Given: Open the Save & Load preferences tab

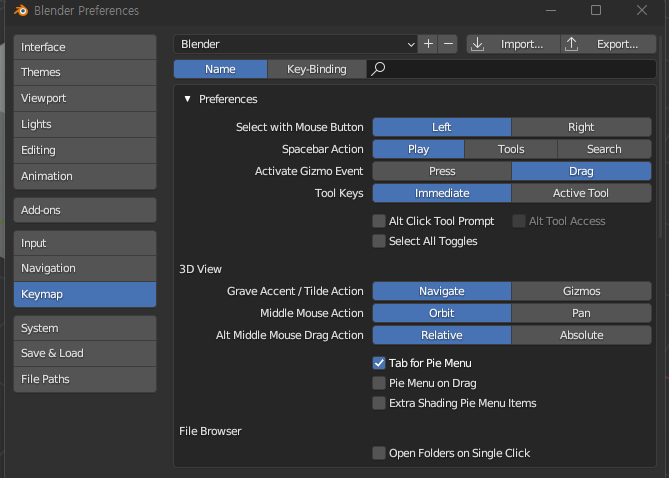Looking at the screenshot, I should [x=85, y=353].
